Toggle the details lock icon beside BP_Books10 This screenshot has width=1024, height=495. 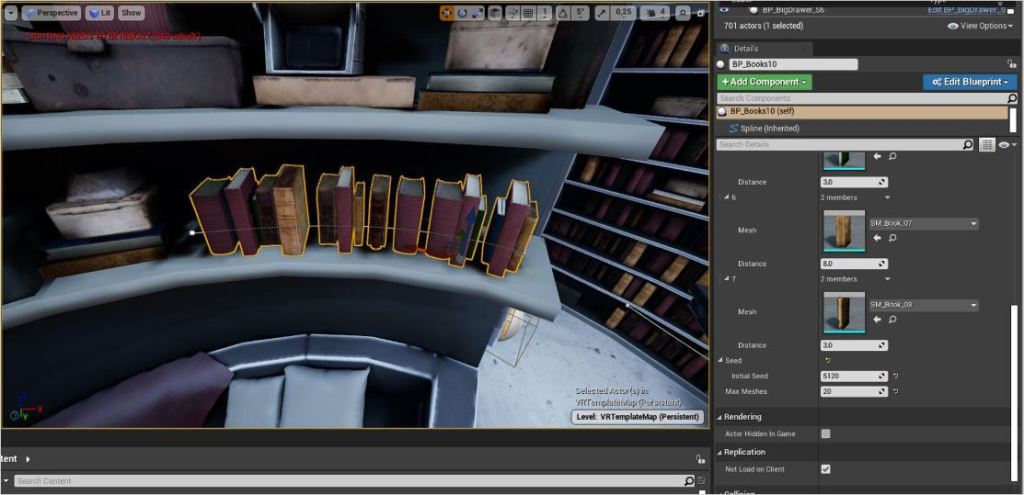[x=1012, y=63]
